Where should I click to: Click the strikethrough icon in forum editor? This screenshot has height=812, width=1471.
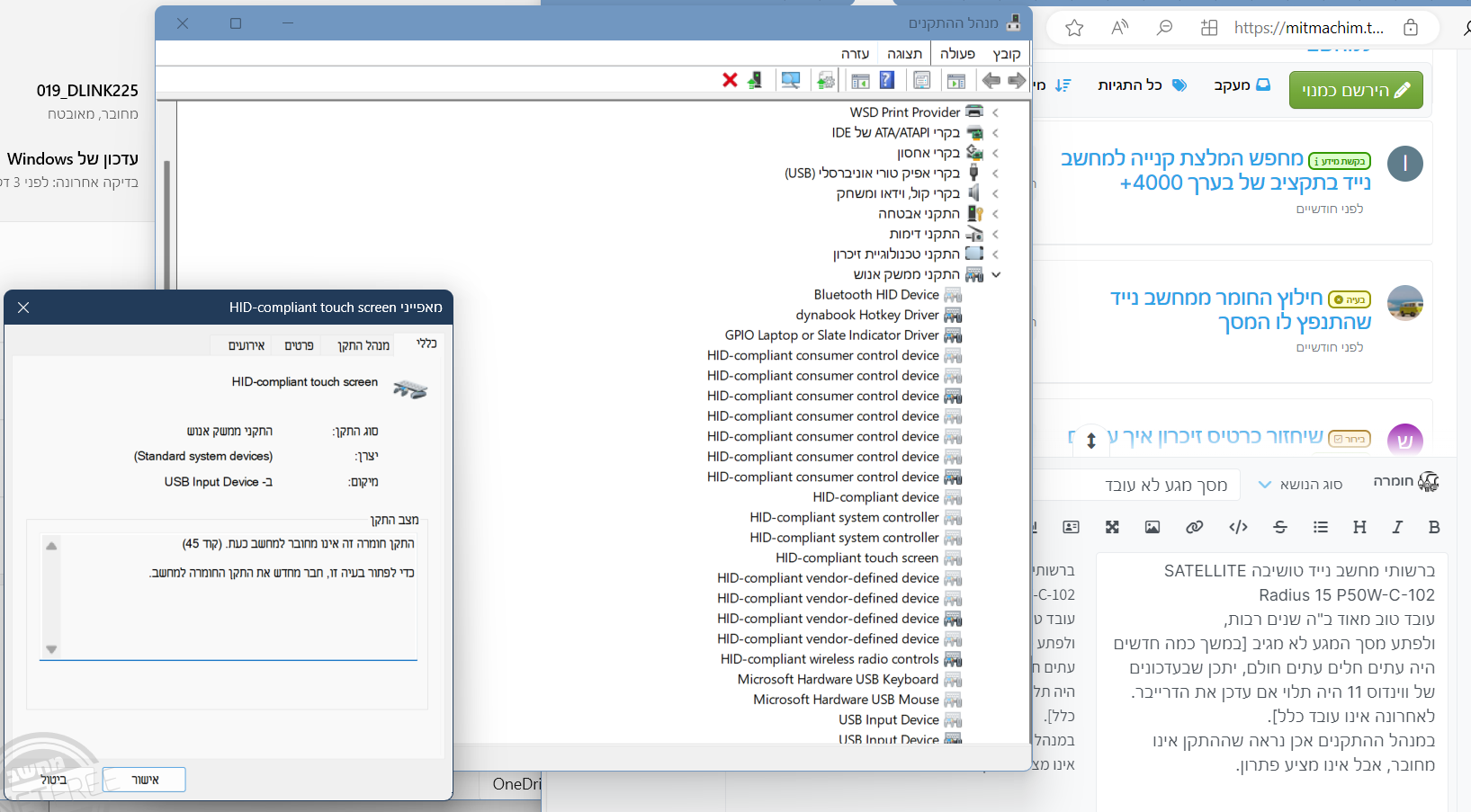1280,527
